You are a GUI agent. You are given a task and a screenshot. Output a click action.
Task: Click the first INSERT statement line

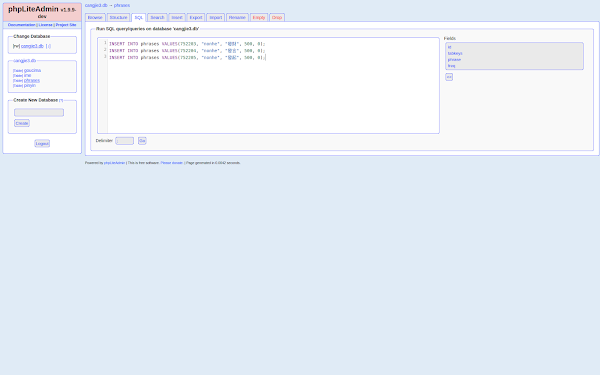(187, 44)
